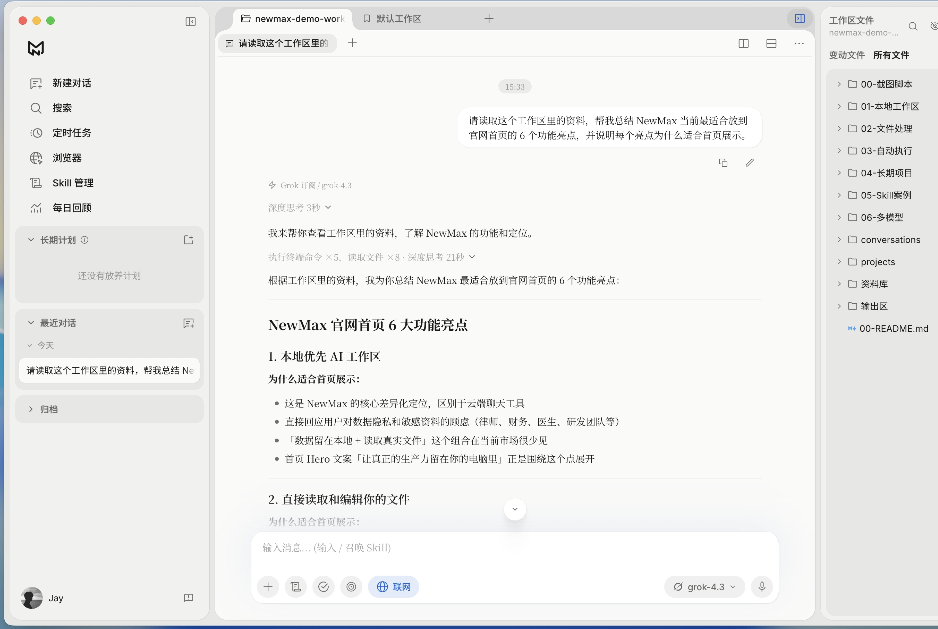The height and width of the screenshot is (629, 938).
Task: Add a new plan in 长期计划 panel
Action: point(188,240)
